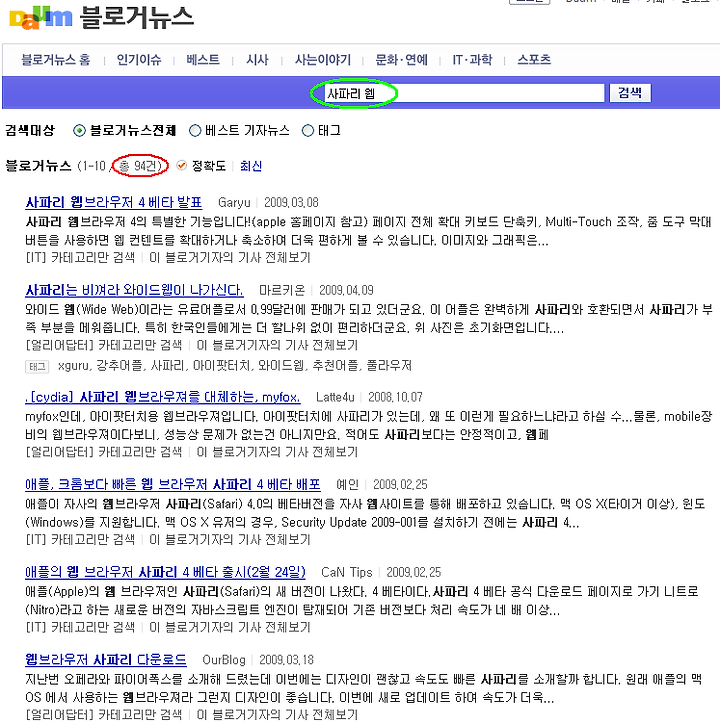Viewport: 720px width, 724px height.
Task: Open article 애플의 웹 브라우저 사파리 4 베타 출시
Action: pyautogui.click(x=165, y=573)
